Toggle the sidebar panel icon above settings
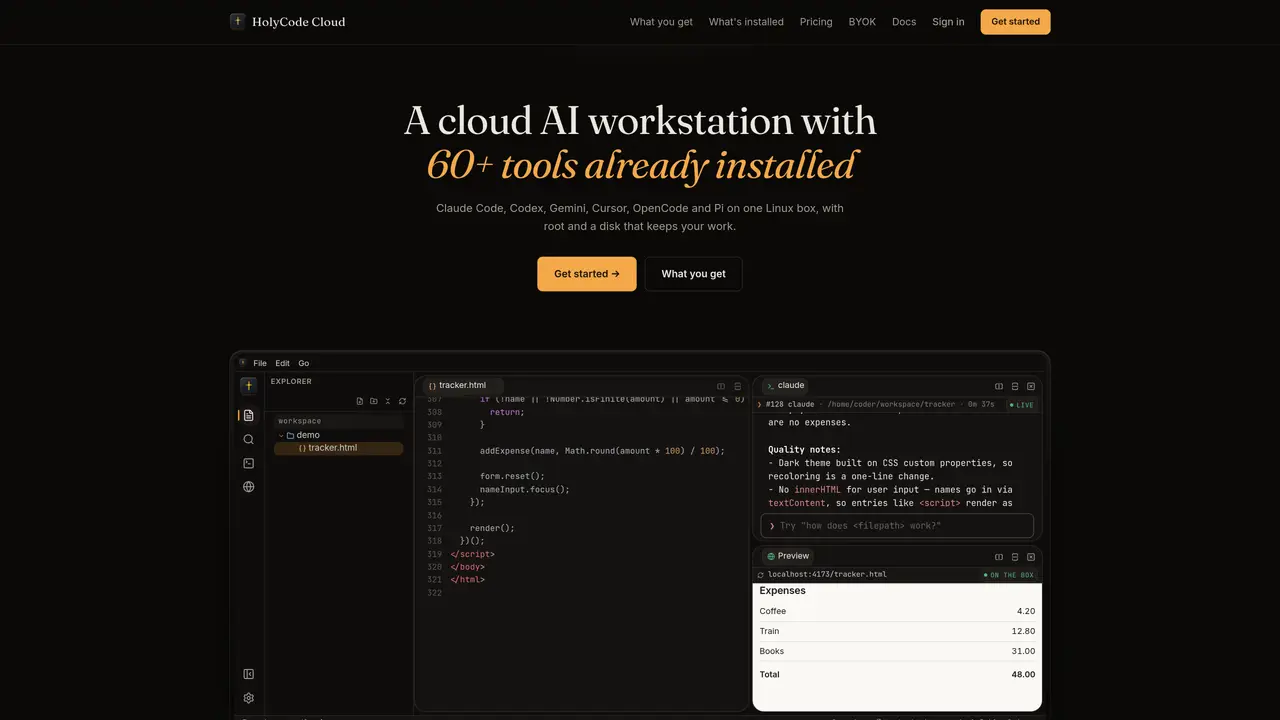This screenshot has height=720, width=1280. [x=248, y=674]
